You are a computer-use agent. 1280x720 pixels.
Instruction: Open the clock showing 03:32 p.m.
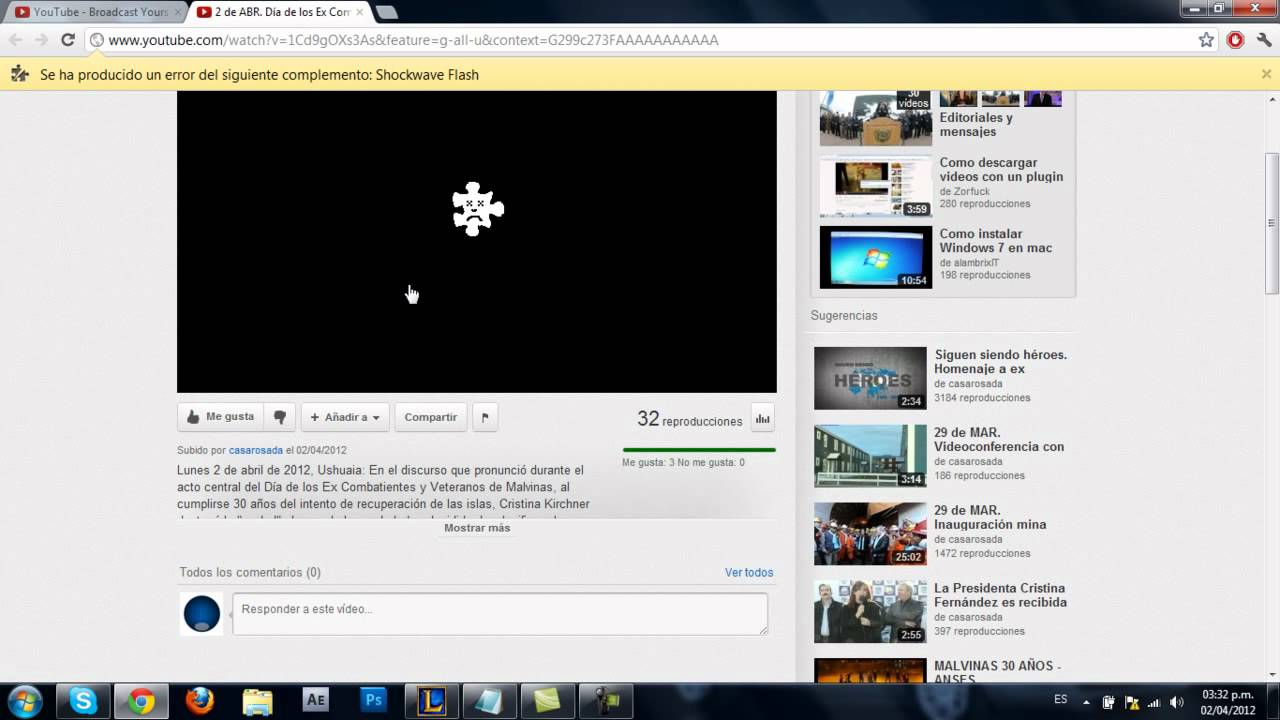(1228, 702)
